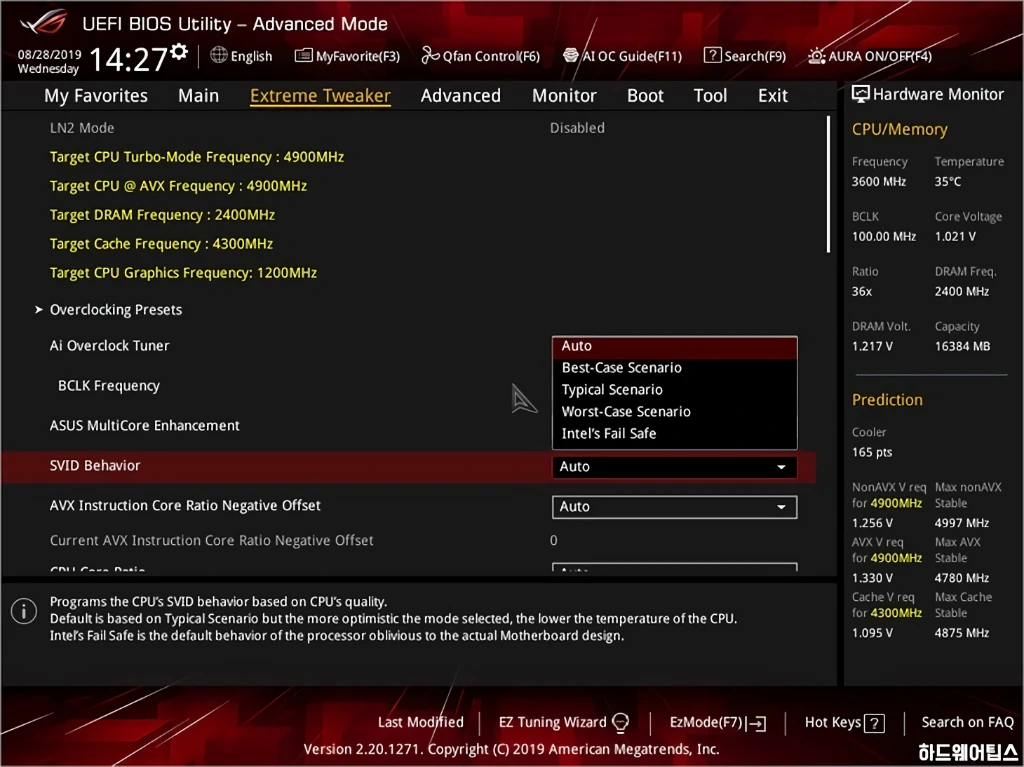
Task: Select ASUS MultiCore Enhancement setting
Action: (144, 426)
